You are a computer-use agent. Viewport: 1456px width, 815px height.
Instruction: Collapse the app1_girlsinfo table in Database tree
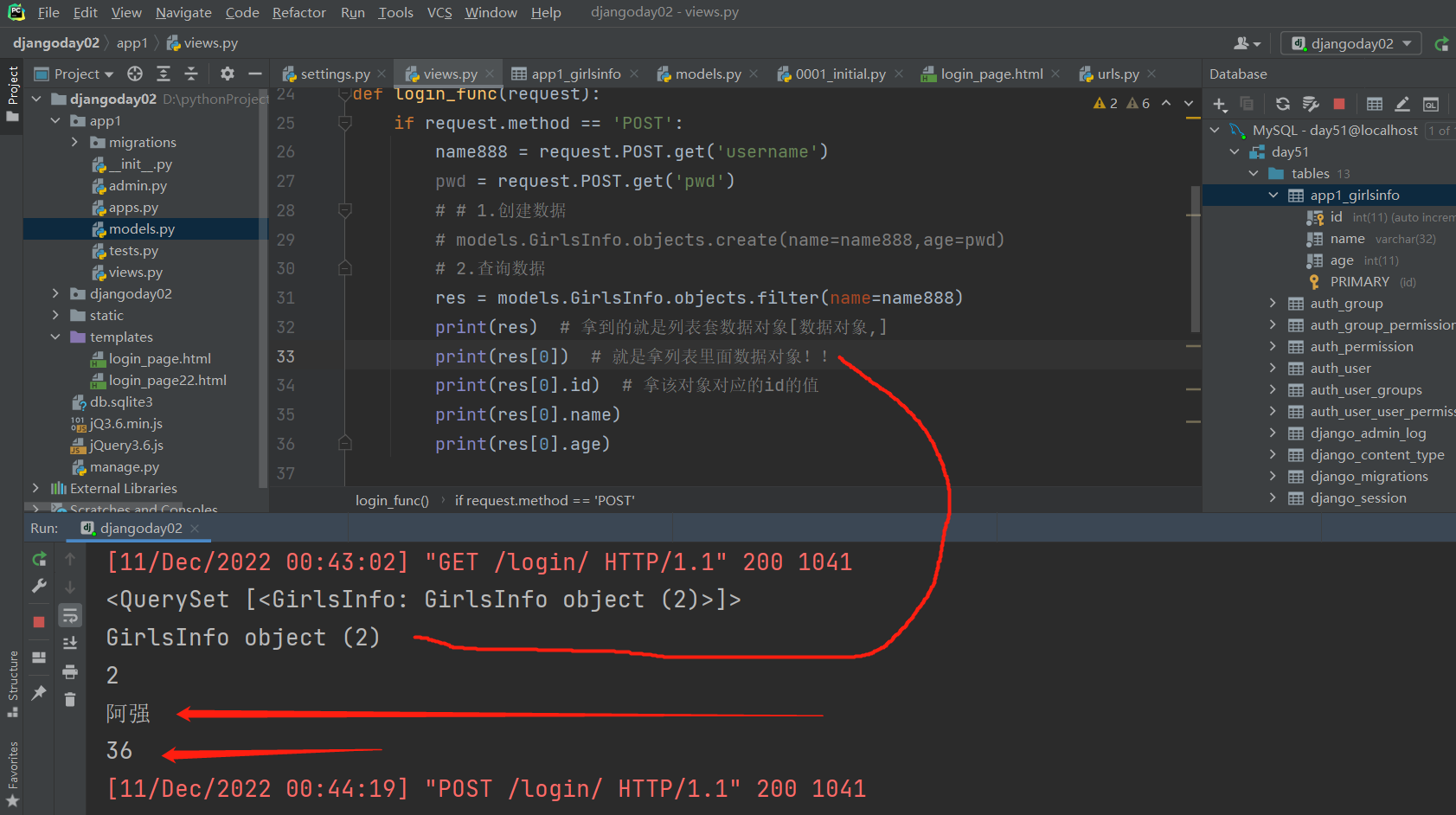(x=1273, y=195)
